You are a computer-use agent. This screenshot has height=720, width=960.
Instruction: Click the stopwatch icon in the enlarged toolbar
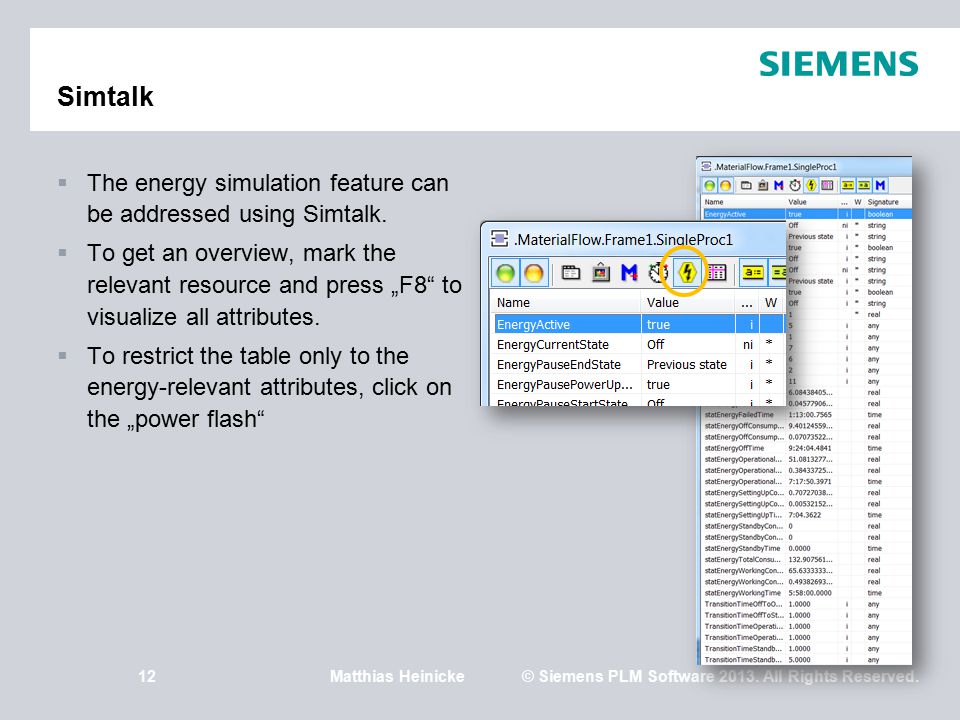pyautogui.click(x=658, y=272)
